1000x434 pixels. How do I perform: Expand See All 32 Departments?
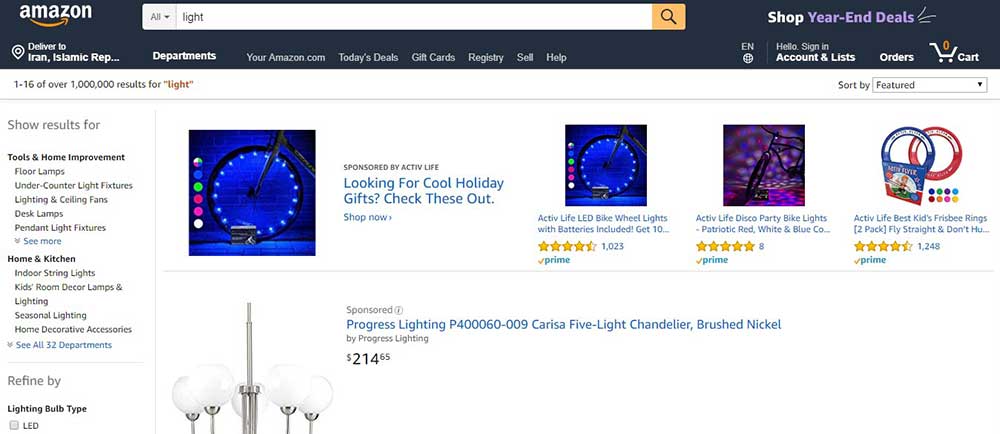pos(60,345)
